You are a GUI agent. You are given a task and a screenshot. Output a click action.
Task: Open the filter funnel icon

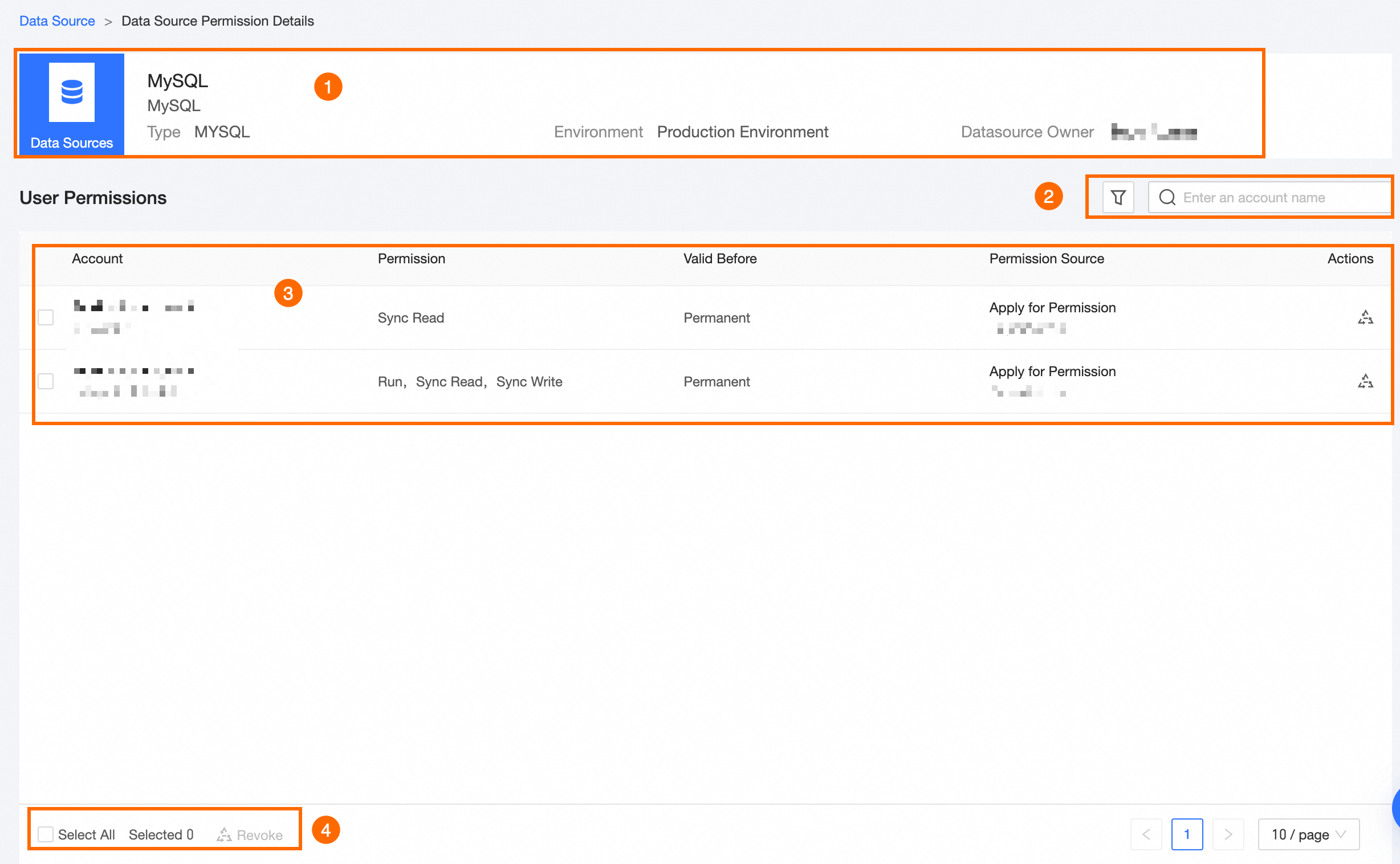1118,198
